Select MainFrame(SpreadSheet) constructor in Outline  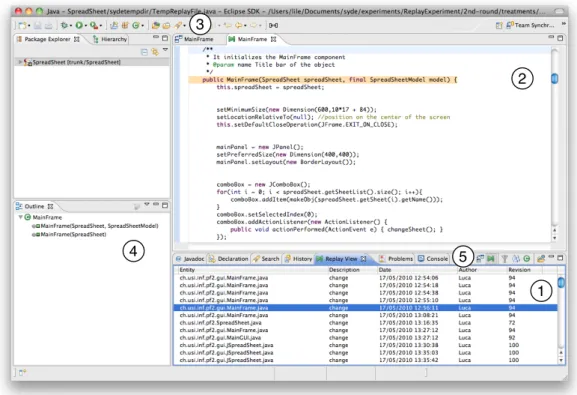[x=70, y=234]
